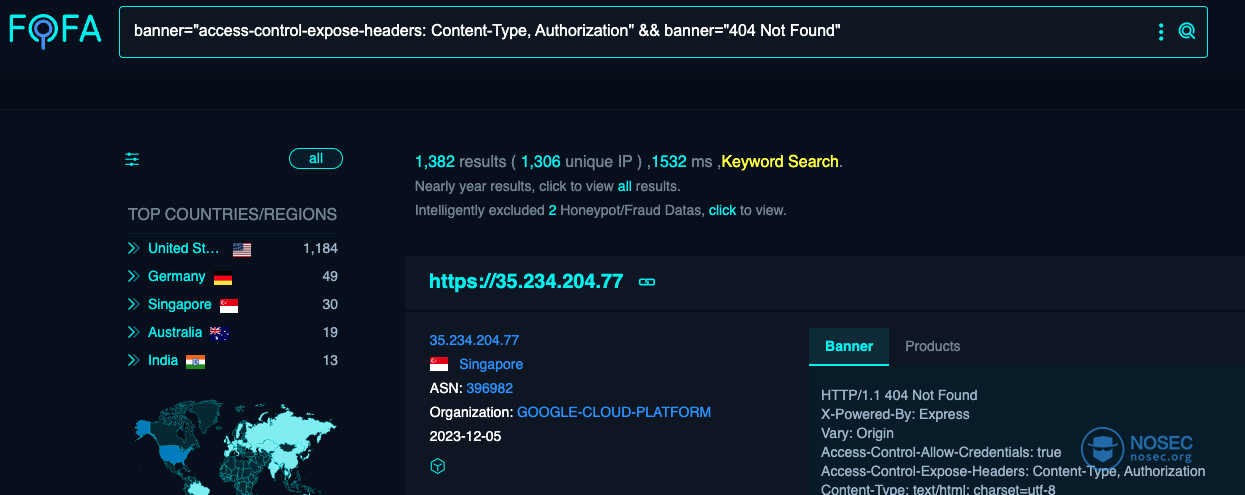1245x495 pixels.
Task: Click the Keyword Search label
Action: (x=780, y=161)
